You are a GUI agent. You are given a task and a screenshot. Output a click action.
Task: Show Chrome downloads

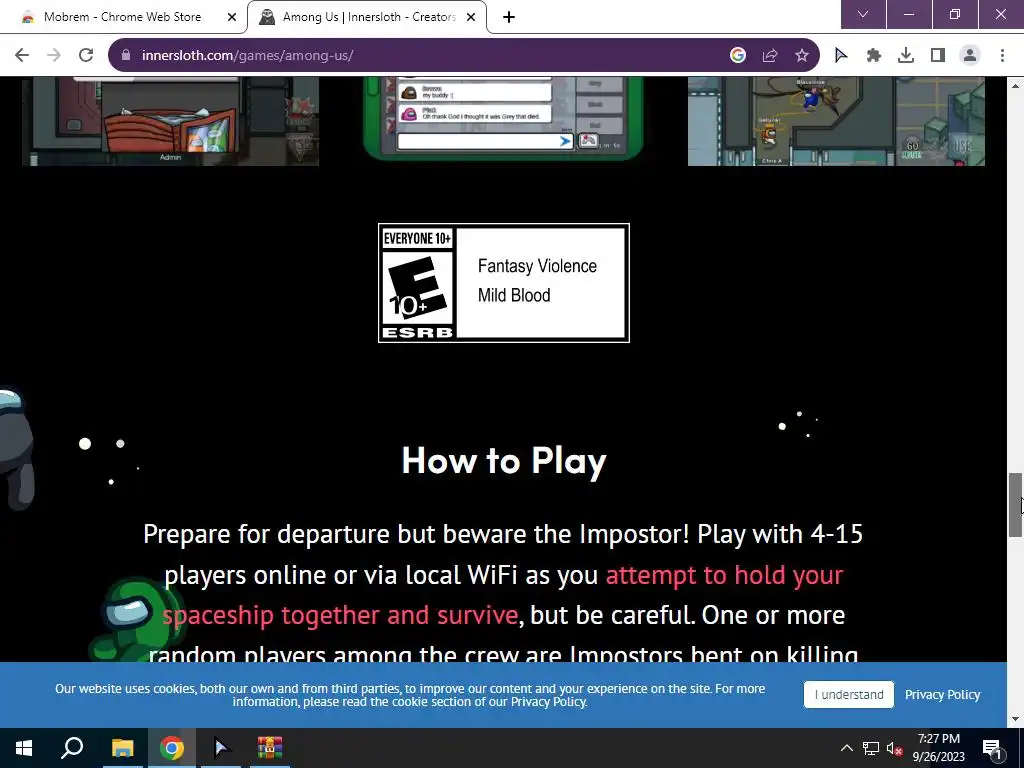906,56
